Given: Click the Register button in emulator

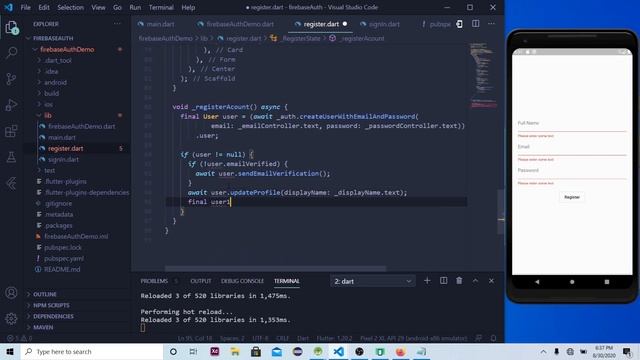Looking at the screenshot, I should click(x=572, y=197).
